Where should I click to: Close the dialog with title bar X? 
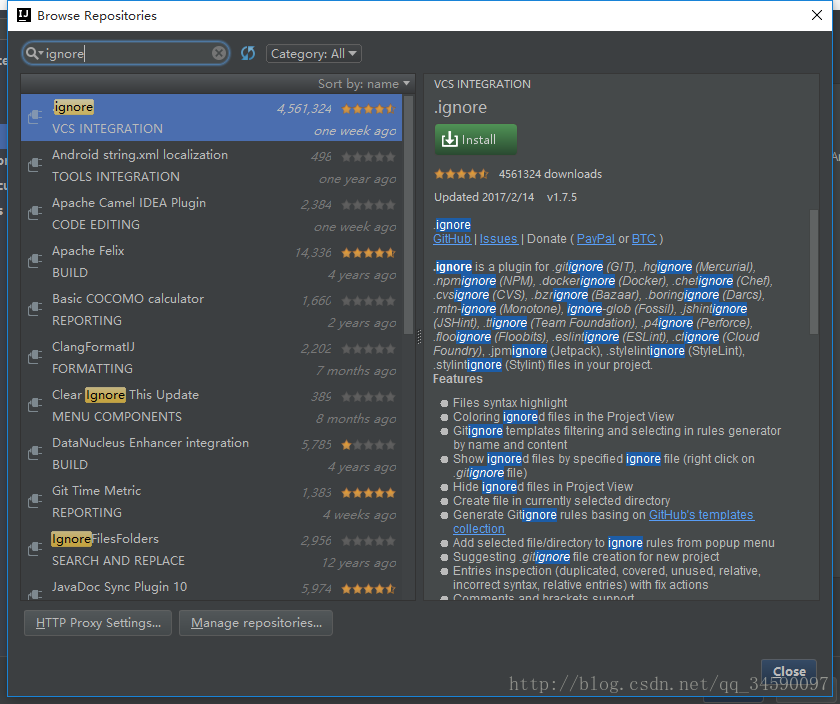tap(816, 15)
